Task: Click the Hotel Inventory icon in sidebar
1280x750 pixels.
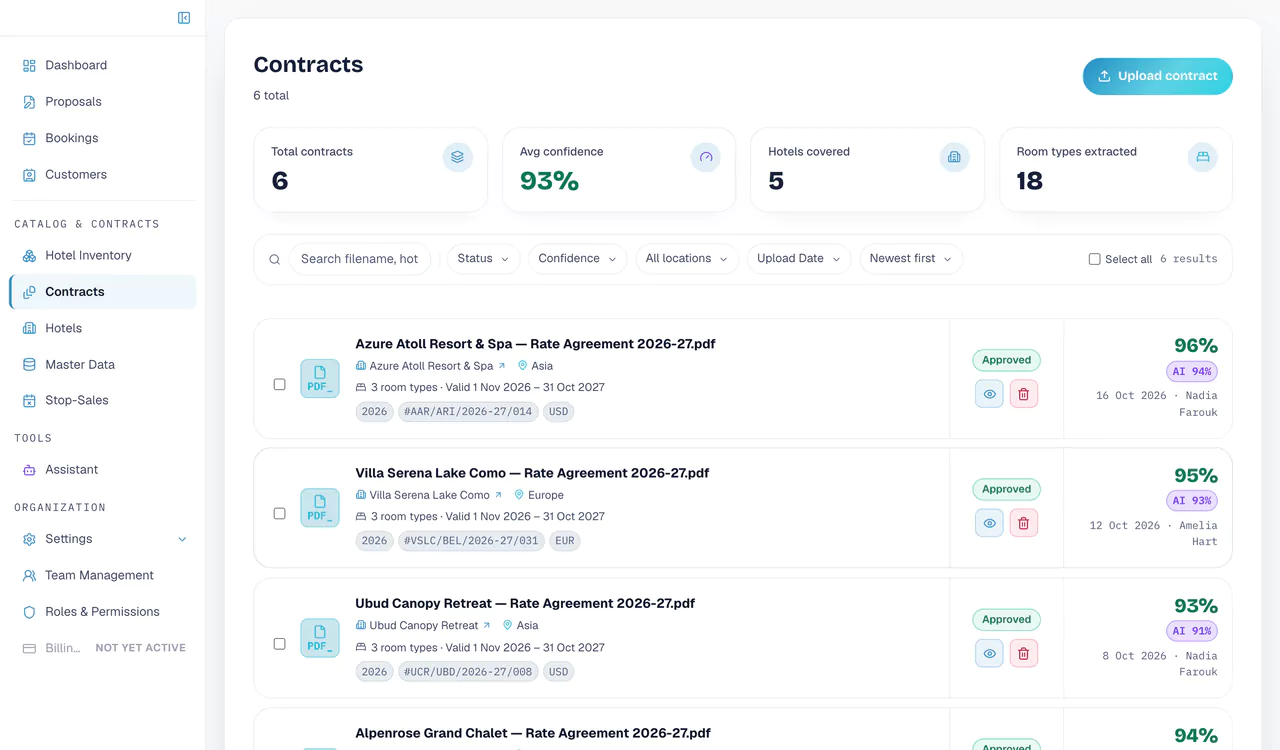Action: (29, 255)
